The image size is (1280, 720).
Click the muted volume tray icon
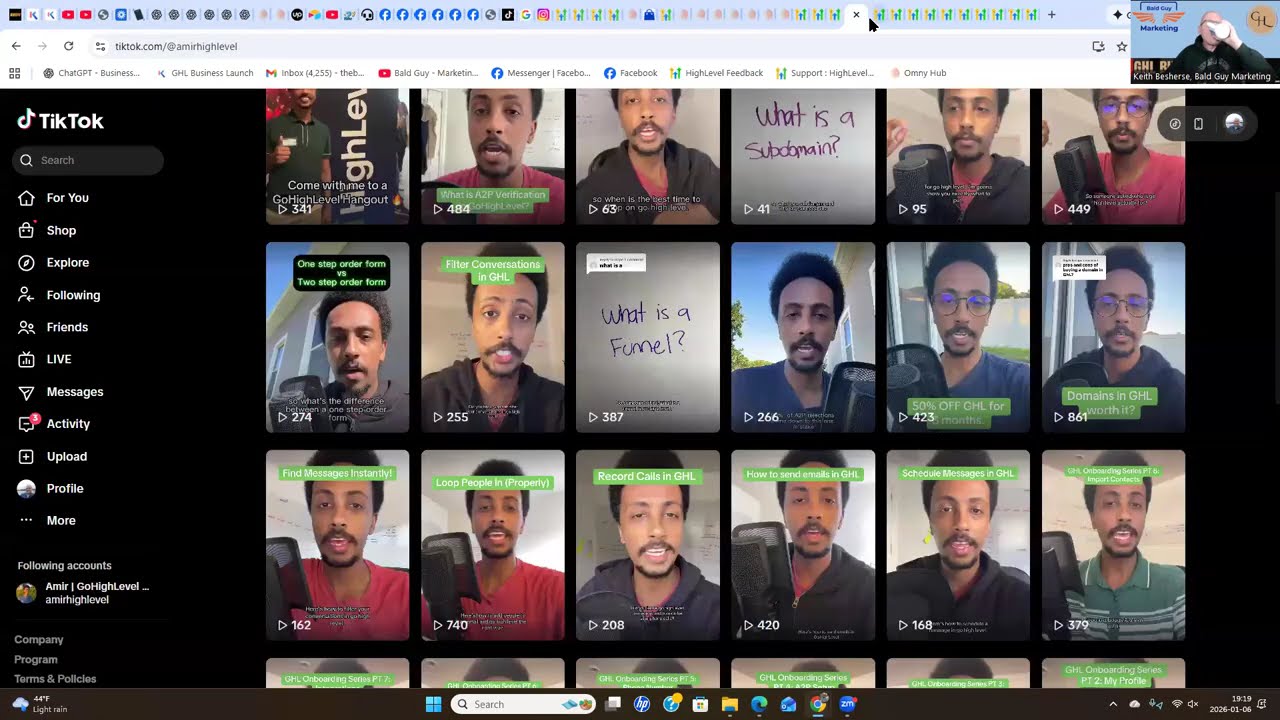1192,704
